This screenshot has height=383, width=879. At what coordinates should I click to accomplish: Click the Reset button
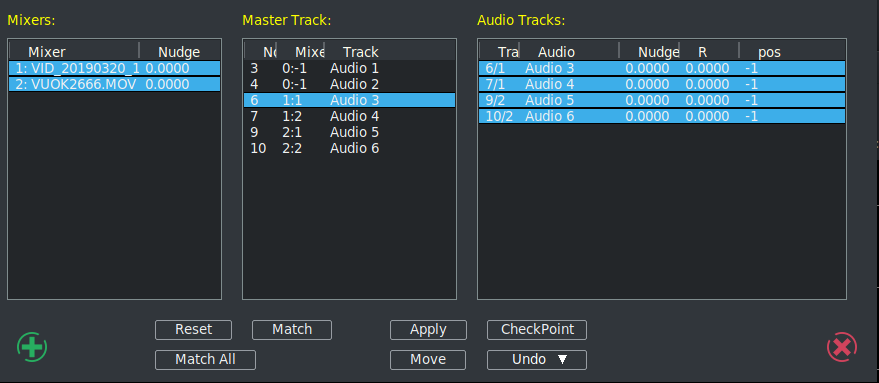(x=193, y=330)
